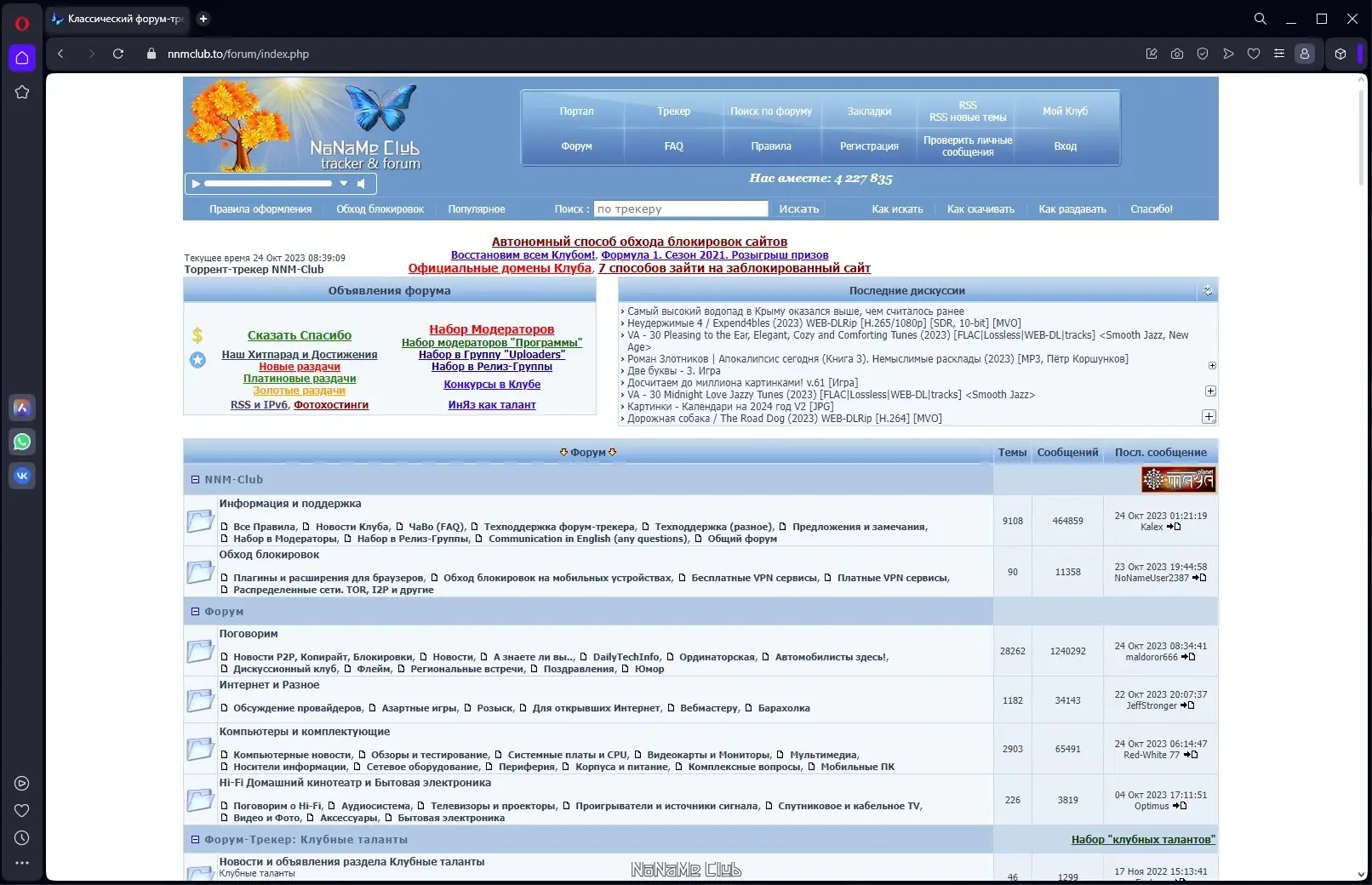The image size is (1372, 885).
Task: Take a snapshot with the camera icon
Action: tap(1177, 54)
